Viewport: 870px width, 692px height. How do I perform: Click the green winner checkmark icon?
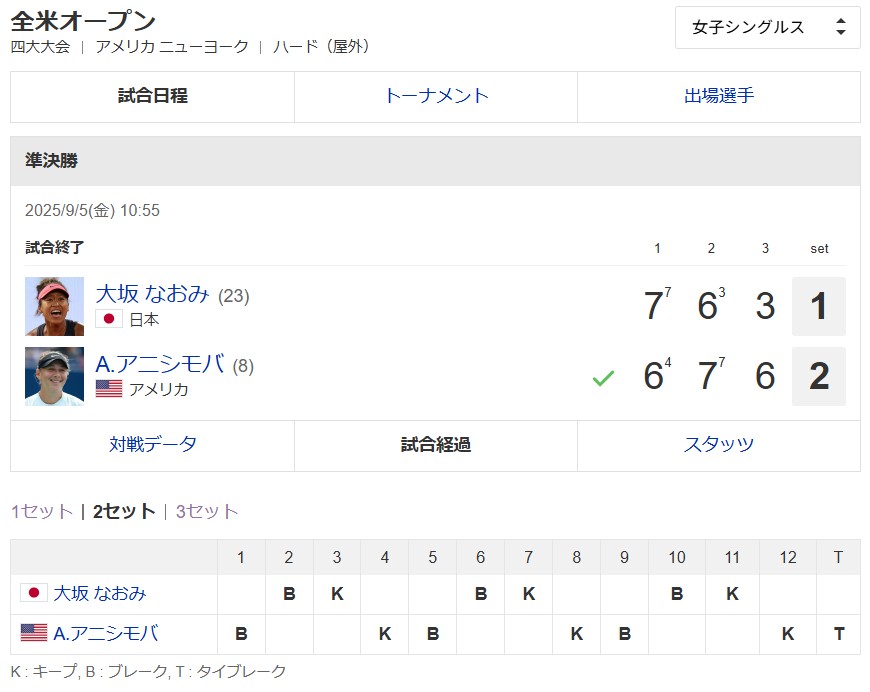pyautogui.click(x=602, y=378)
